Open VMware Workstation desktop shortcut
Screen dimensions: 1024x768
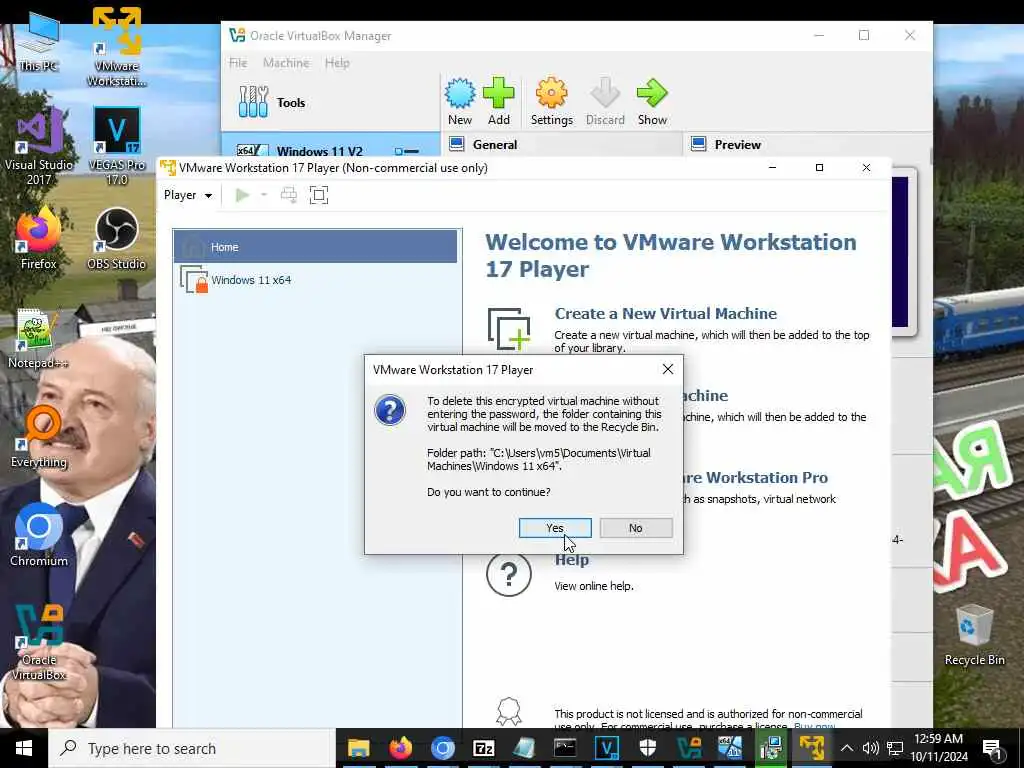pyautogui.click(x=116, y=47)
